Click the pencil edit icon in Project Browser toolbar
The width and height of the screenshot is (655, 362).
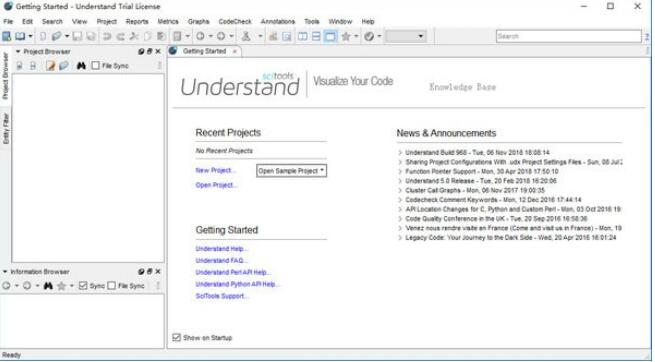(x=51, y=66)
